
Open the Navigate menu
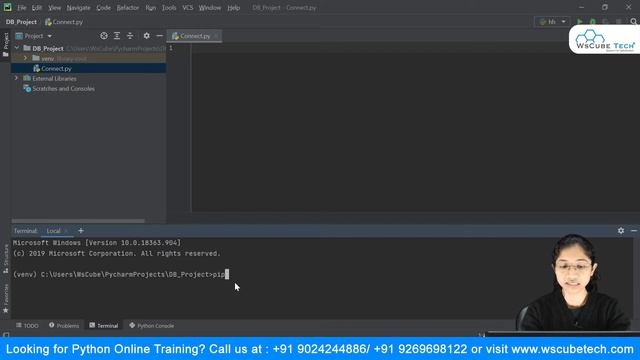pyautogui.click(x=78, y=8)
